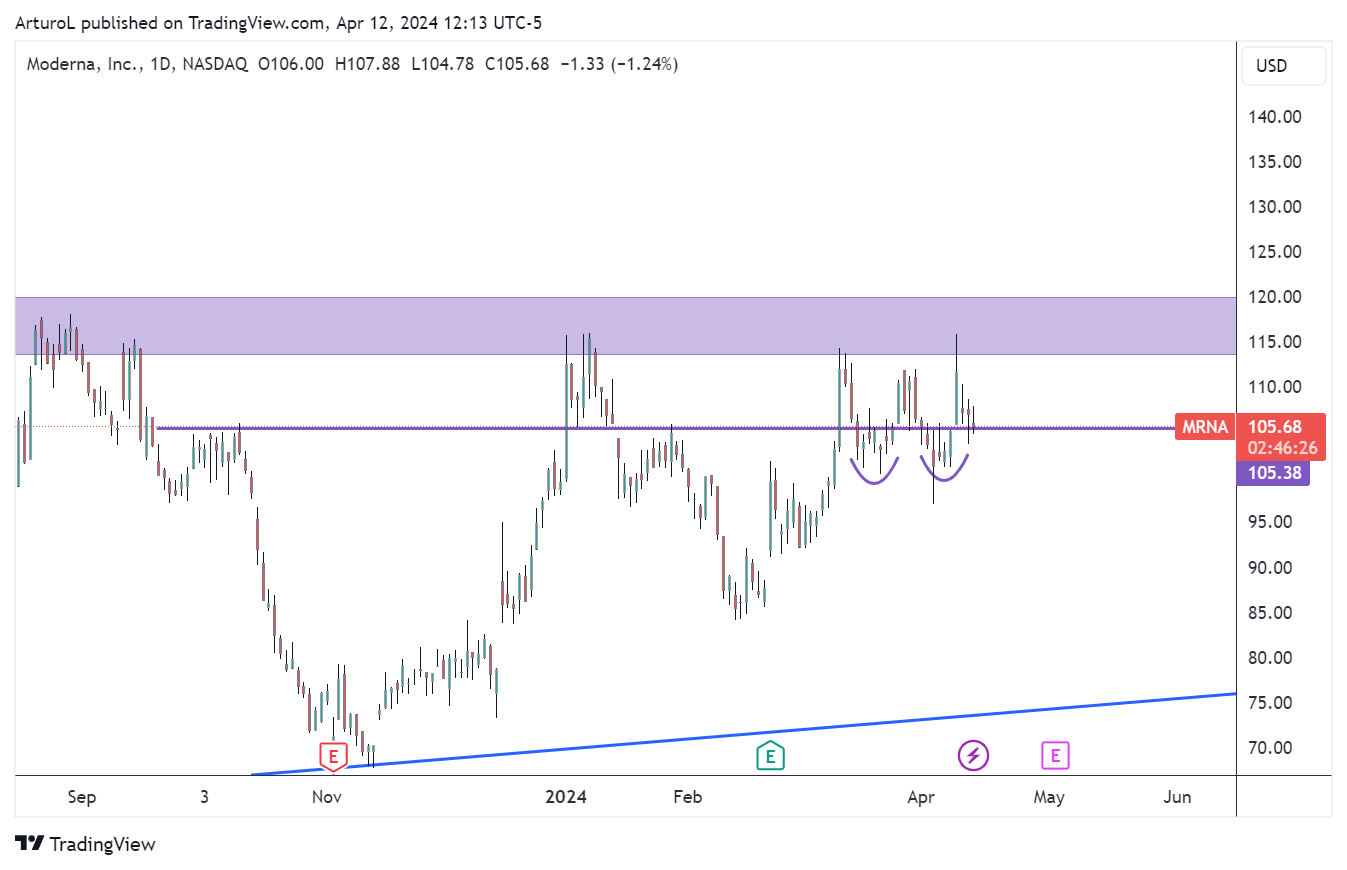Select the horizontal line at 105.38
The height and width of the screenshot is (870, 1347).
[665, 428]
